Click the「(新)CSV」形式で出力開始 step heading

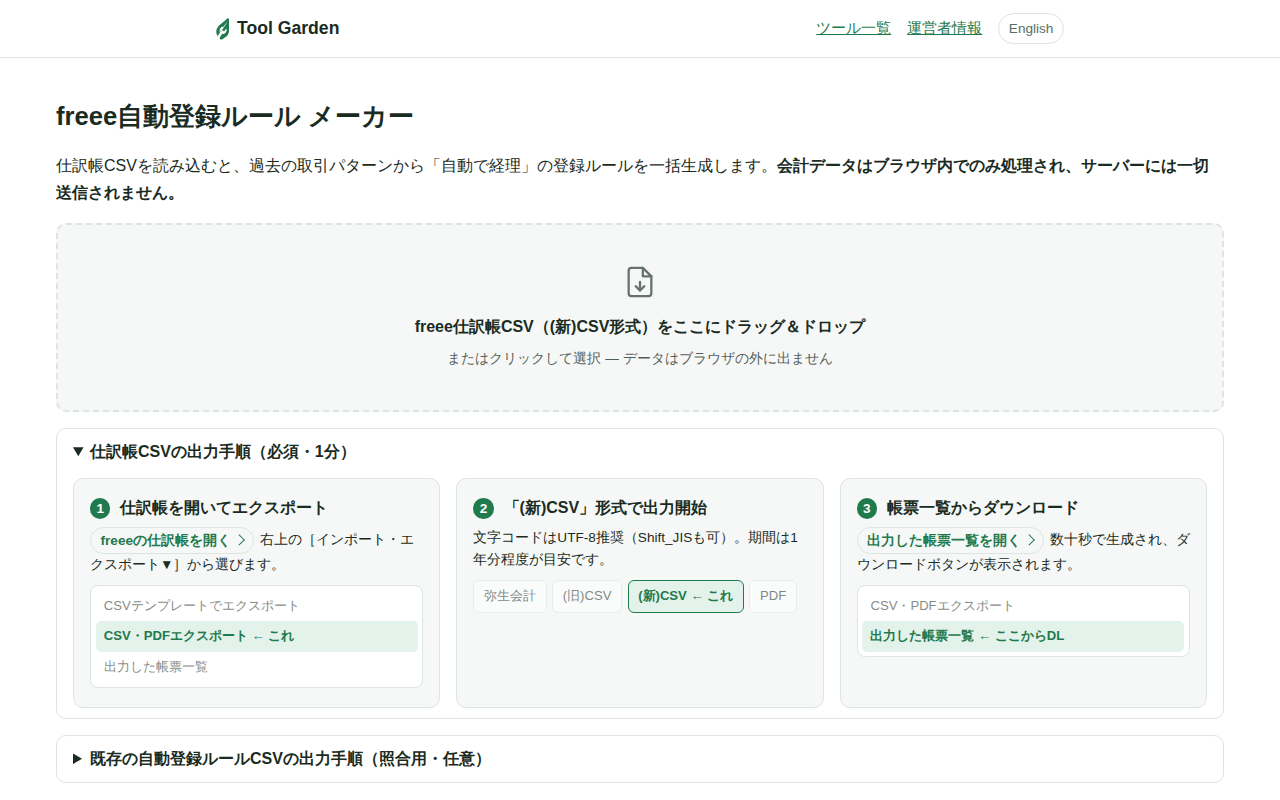pyautogui.click(x=606, y=508)
